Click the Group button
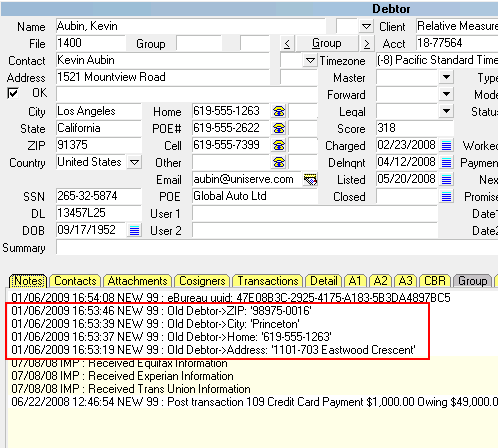498x448 pixels. (327, 43)
